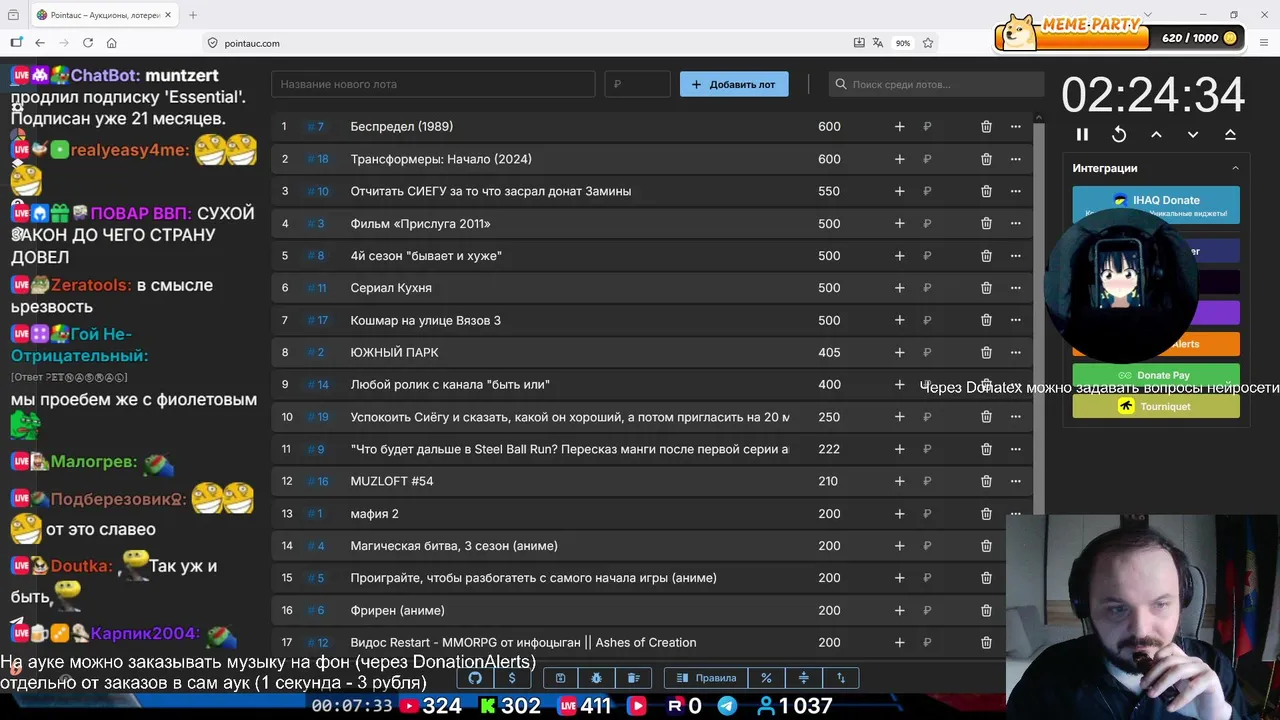Image resolution: width=1280 pixels, height=720 pixels.
Task: Select lot name Видос Restart - MMORPG
Action: click(x=523, y=643)
